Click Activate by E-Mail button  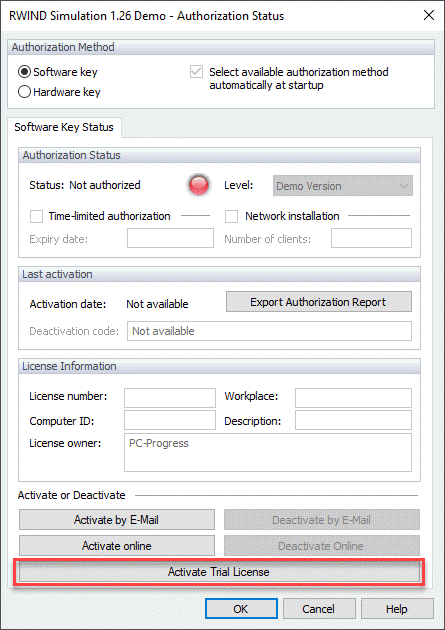coord(117,520)
